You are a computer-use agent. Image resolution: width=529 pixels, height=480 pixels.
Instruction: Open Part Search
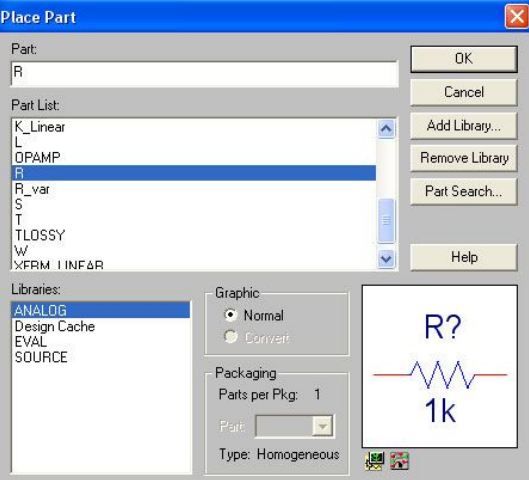click(x=464, y=191)
